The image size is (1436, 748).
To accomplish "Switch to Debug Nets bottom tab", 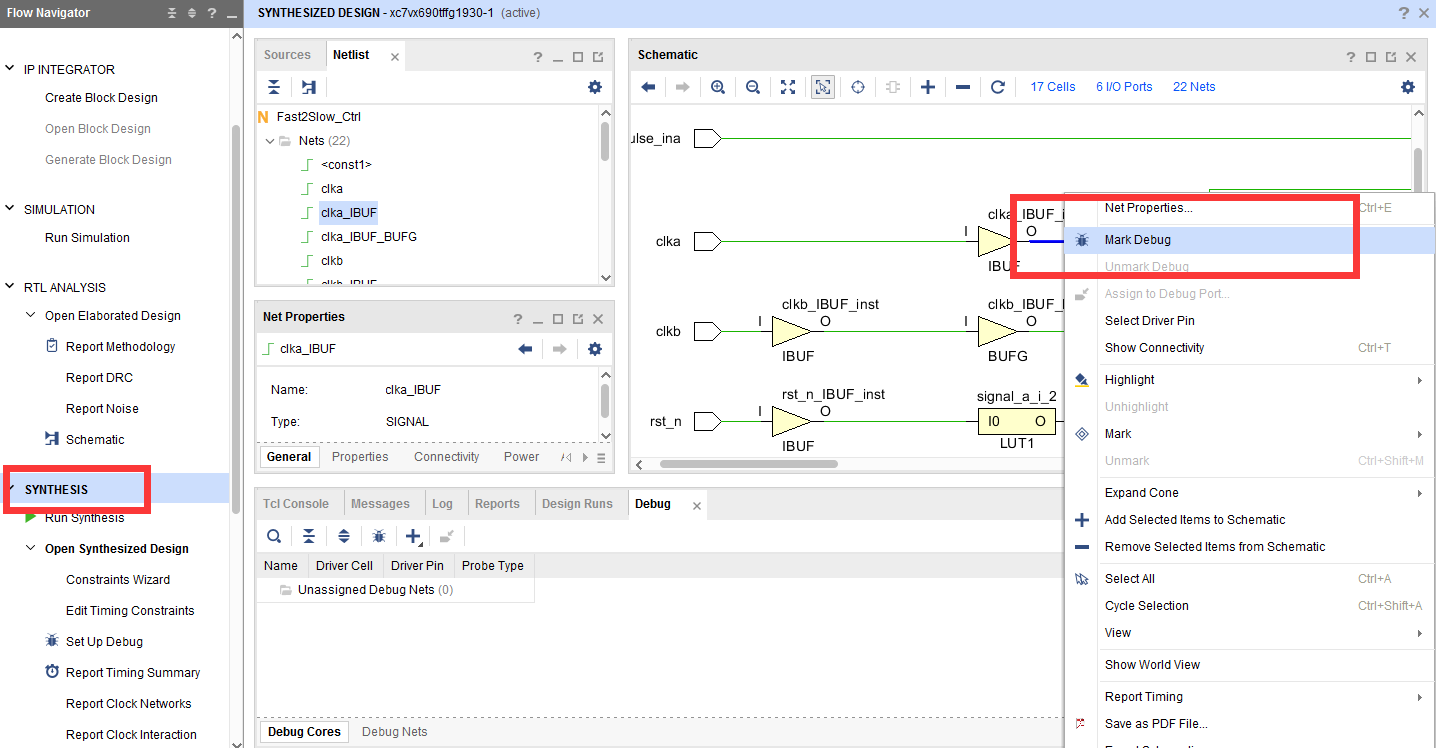I will pos(394,732).
